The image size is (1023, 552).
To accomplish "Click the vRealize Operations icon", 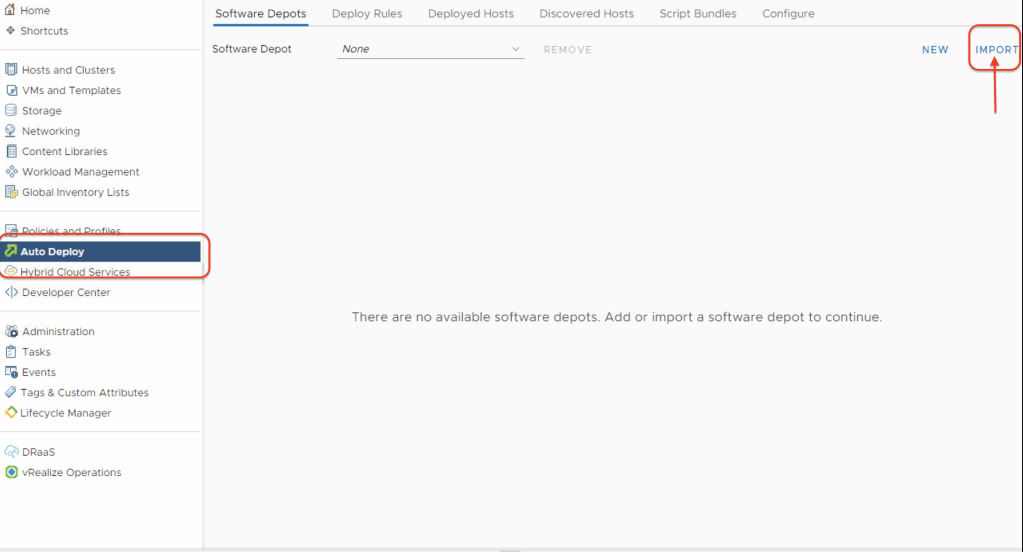I will click(x=11, y=472).
